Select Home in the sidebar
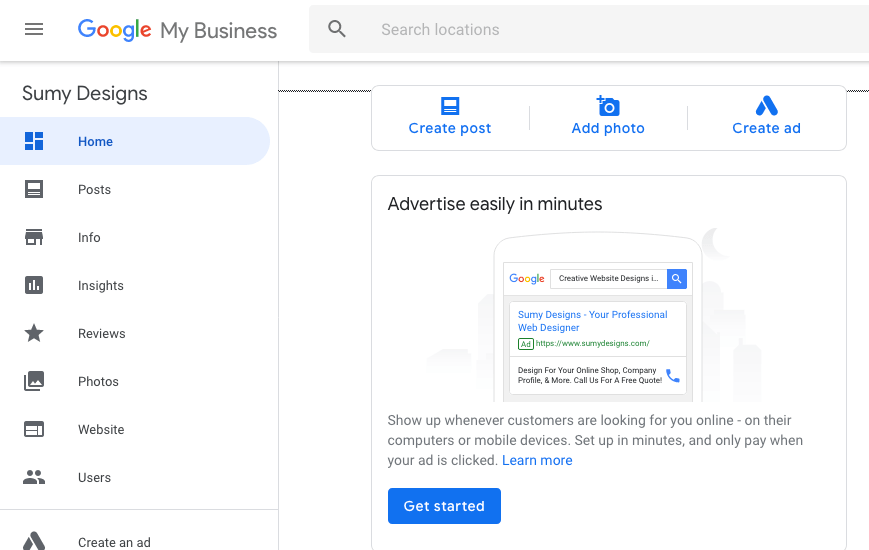Viewport: 869px width, 550px height. pos(135,141)
